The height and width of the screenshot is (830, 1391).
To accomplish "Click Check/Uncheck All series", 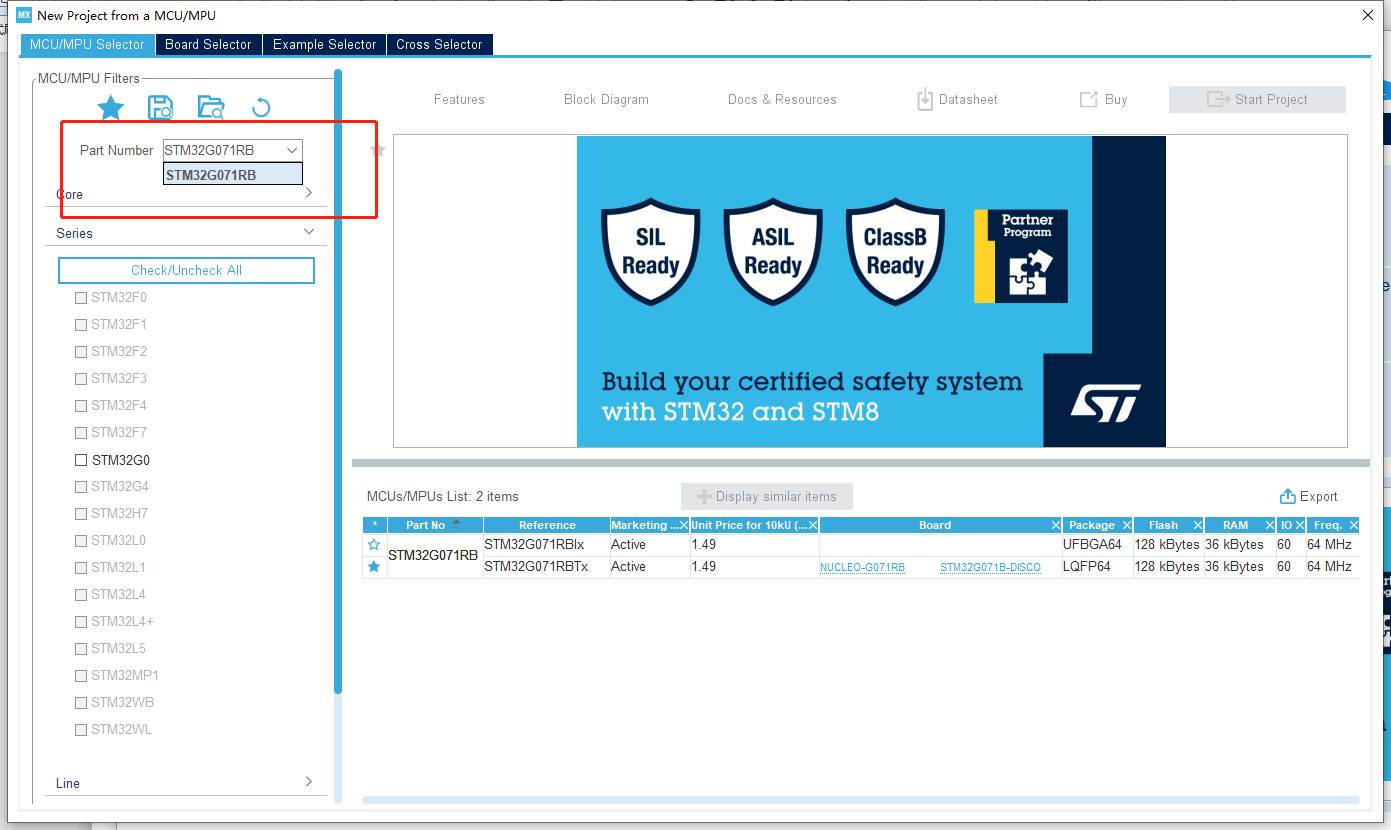I will point(186,270).
